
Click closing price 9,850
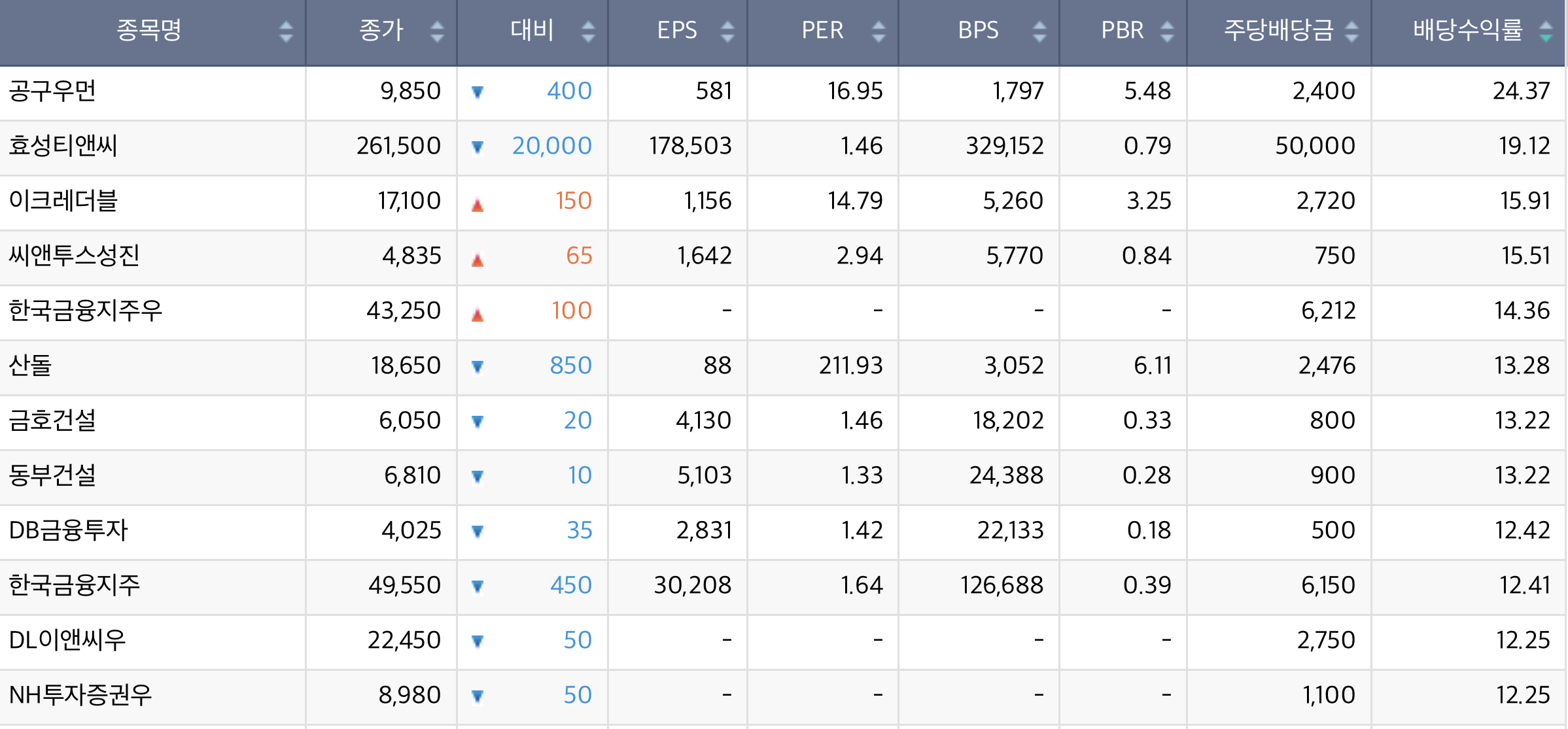[411, 91]
